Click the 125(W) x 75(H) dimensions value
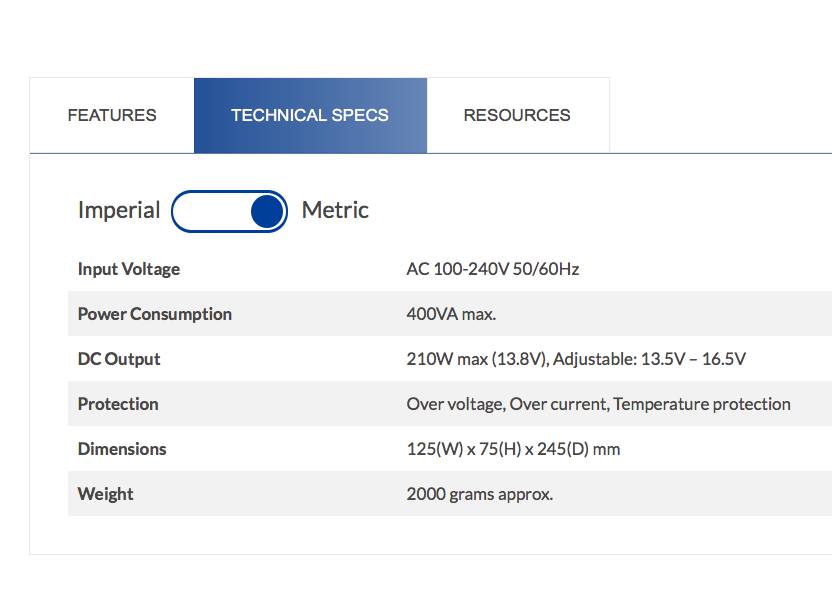 pyautogui.click(x=513, y=449)
